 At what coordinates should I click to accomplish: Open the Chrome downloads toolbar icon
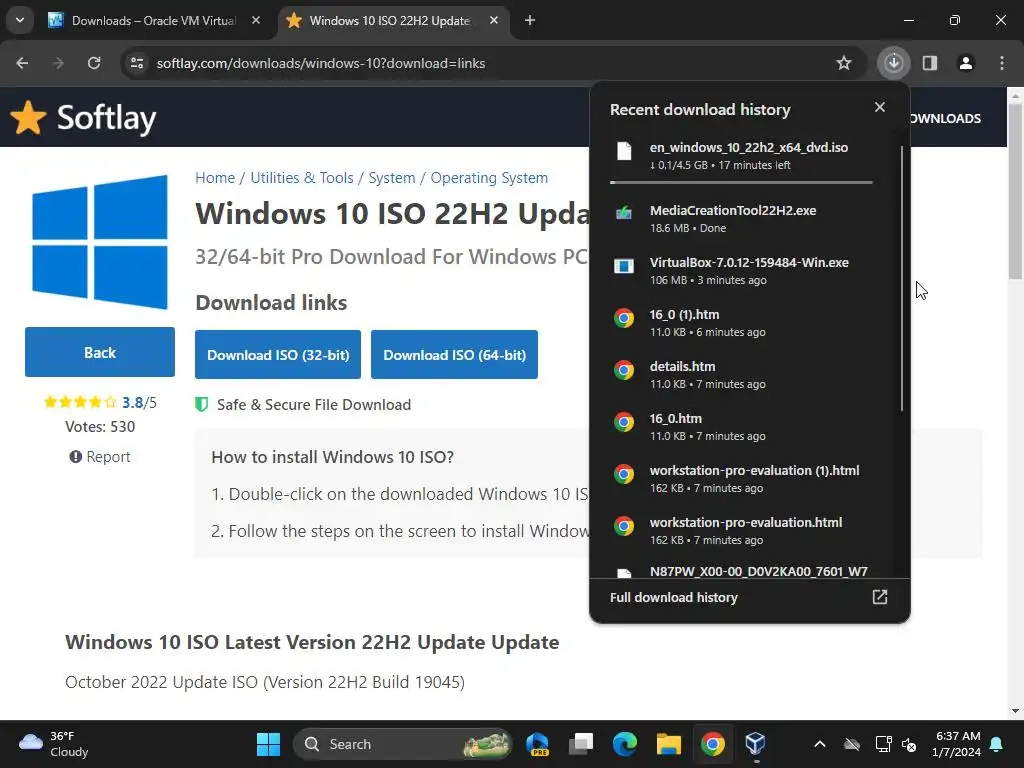(x=893, y=63)
